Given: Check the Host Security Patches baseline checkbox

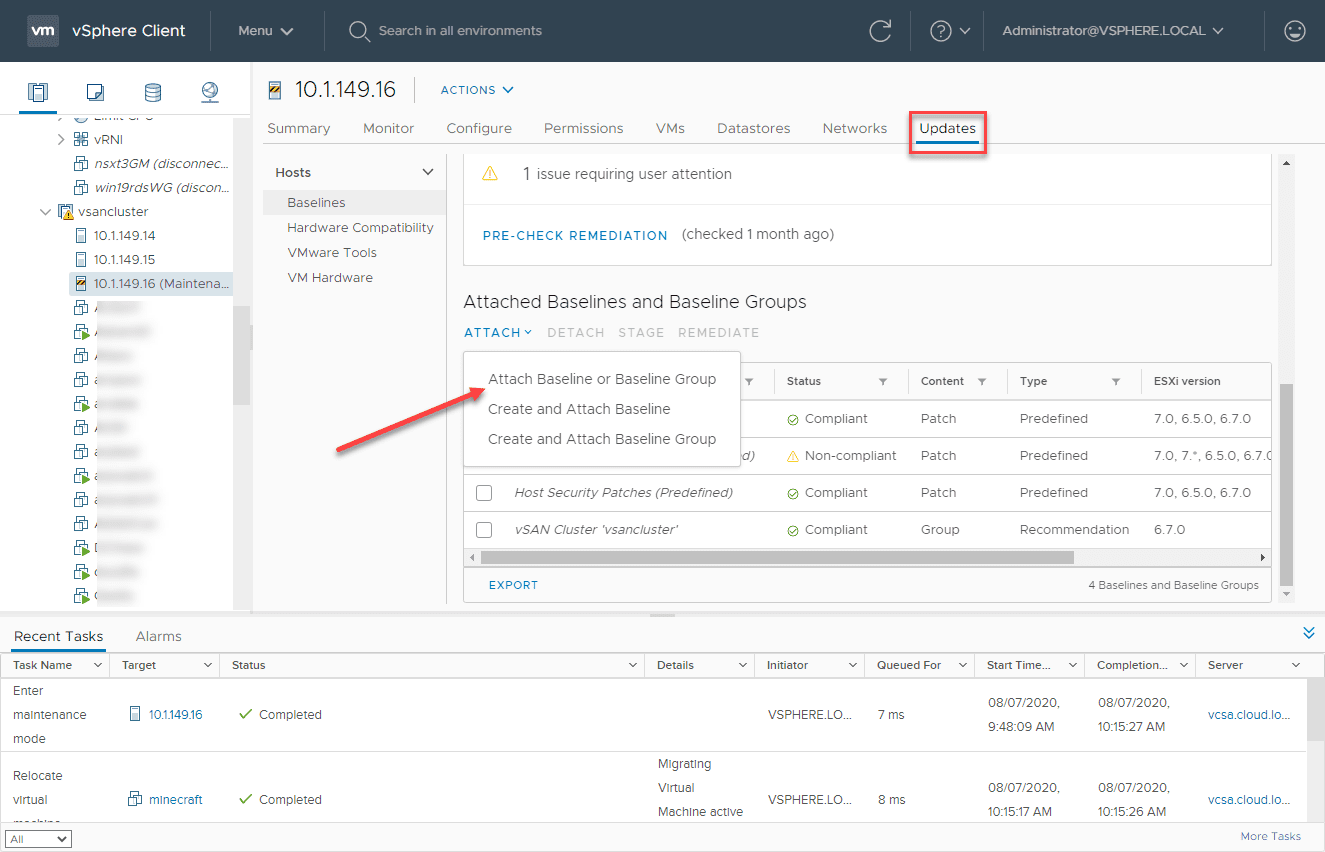Looking at the screenshot, I should coord(484,492).
